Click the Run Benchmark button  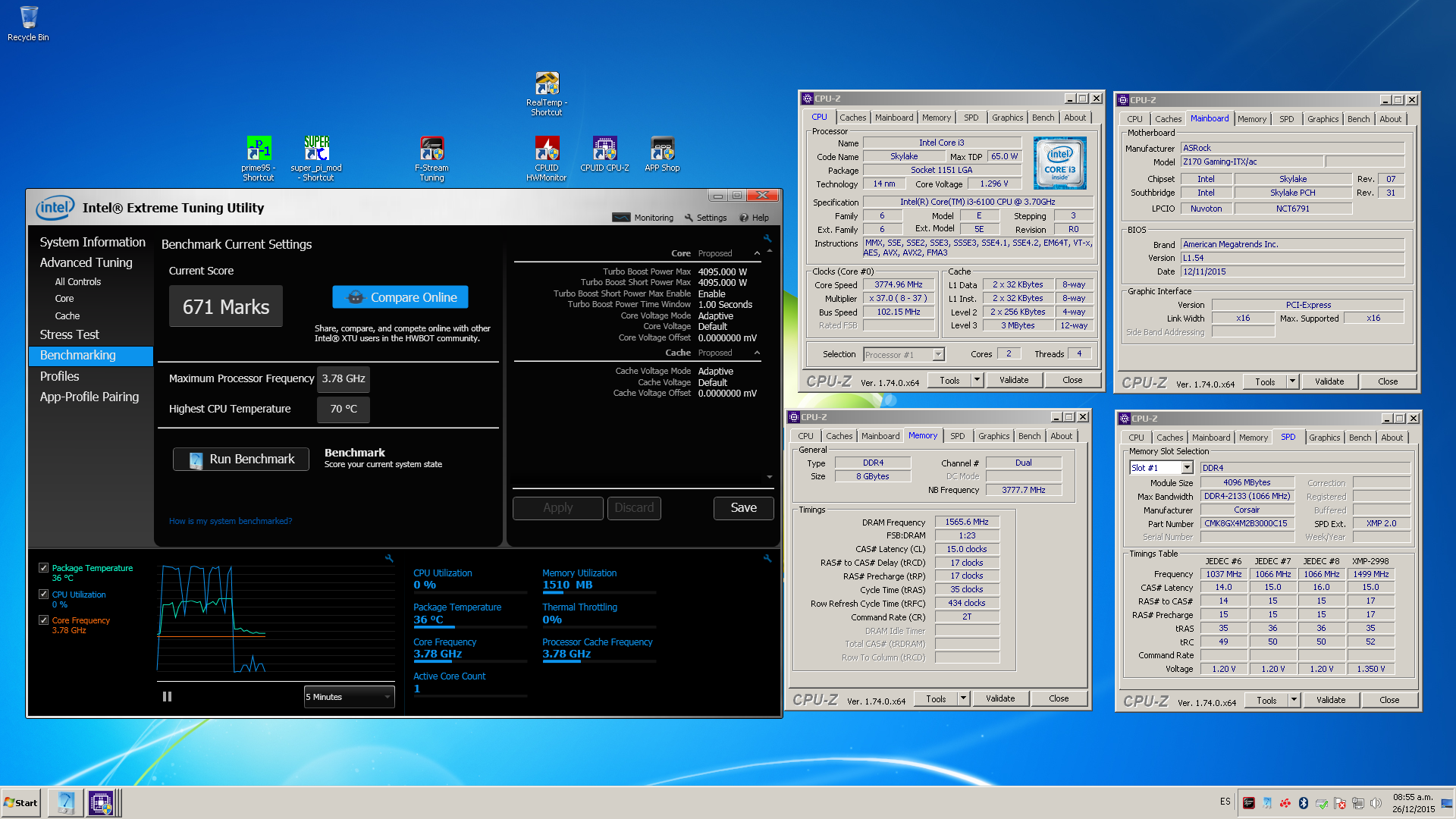(241, 459)
